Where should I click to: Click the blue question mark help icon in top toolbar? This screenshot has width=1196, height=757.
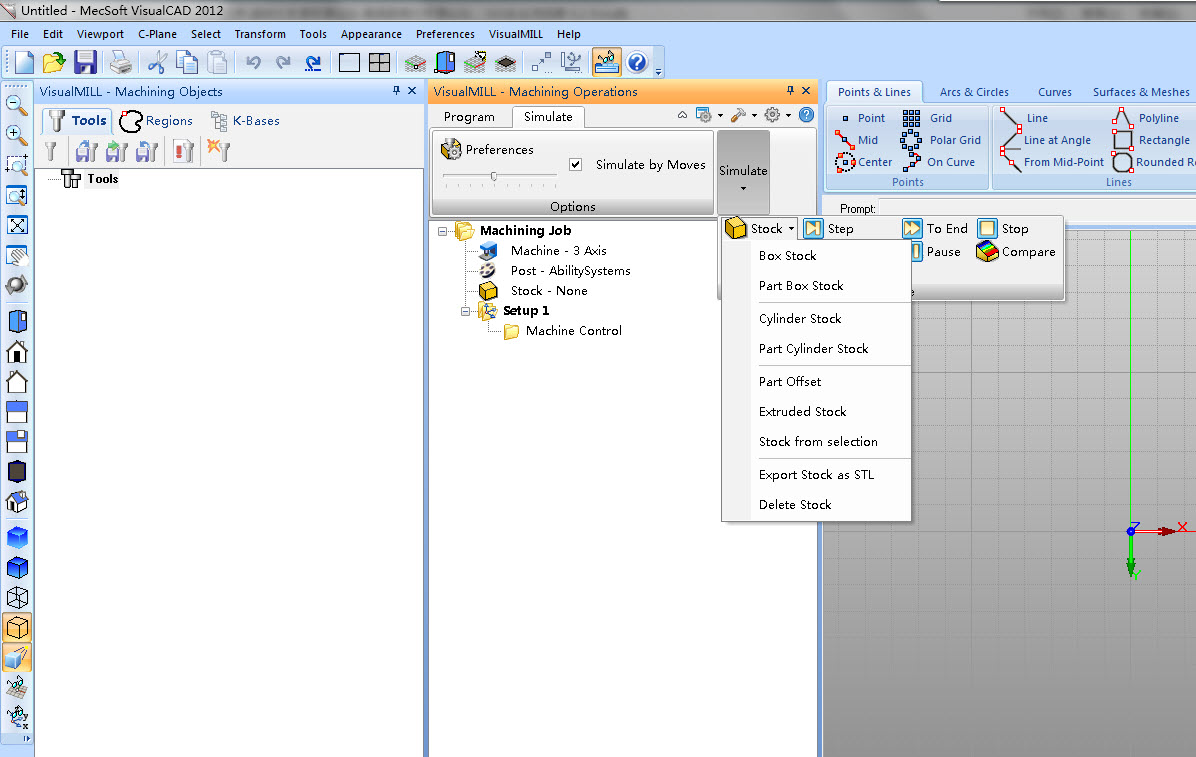(637, 62)
